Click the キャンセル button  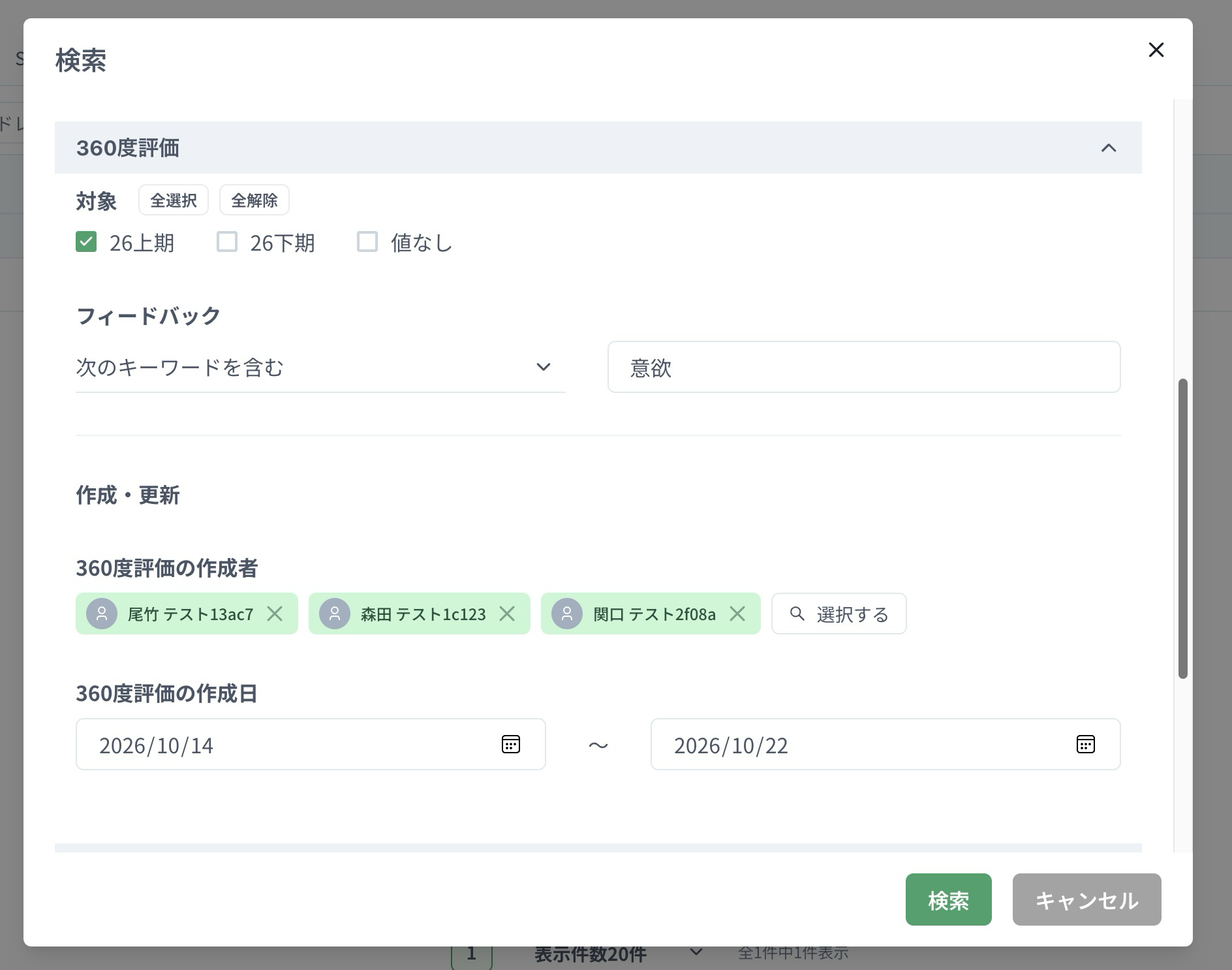[x=1087, y=900]
